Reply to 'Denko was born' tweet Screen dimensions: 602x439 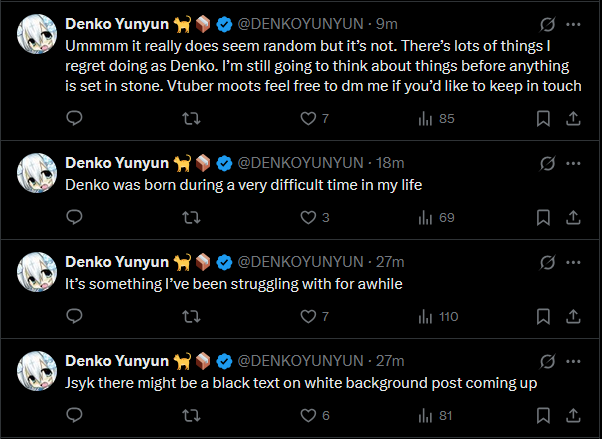pyautogui.click(x=74, y=217)
